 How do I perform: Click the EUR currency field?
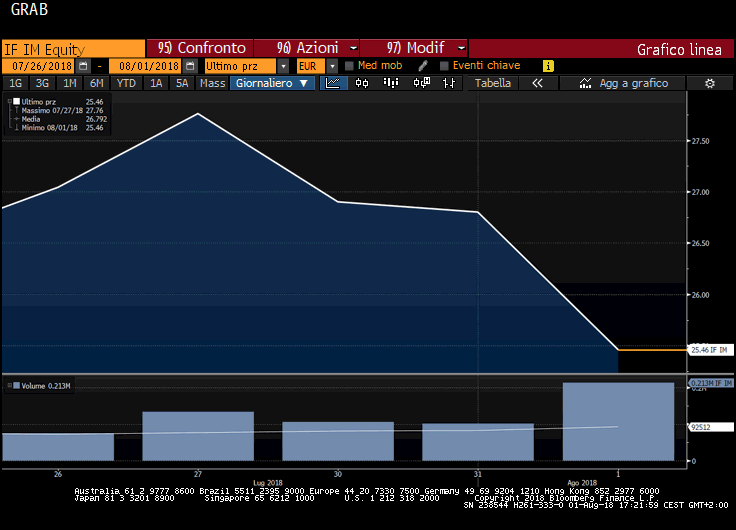311,66
